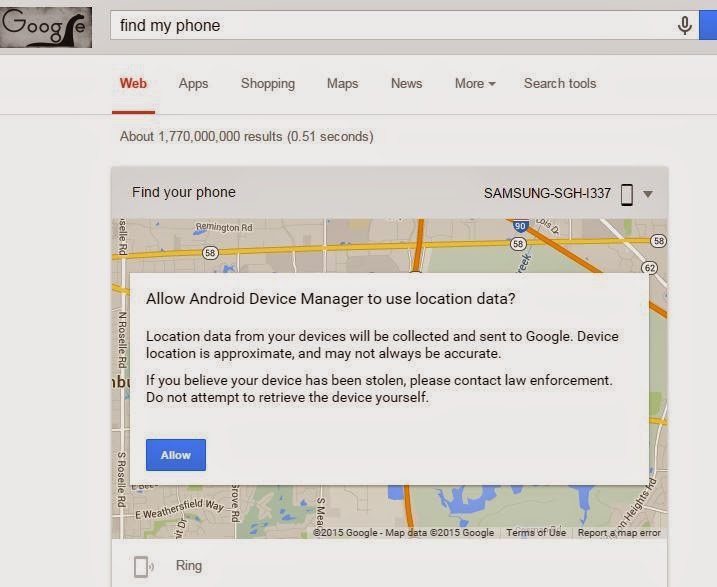Click the phone device icon beside SAMSUNG-SGH-I337
The width and height of the screenshot is (717, 587).
pyautogui.click(x=627, y=194)
